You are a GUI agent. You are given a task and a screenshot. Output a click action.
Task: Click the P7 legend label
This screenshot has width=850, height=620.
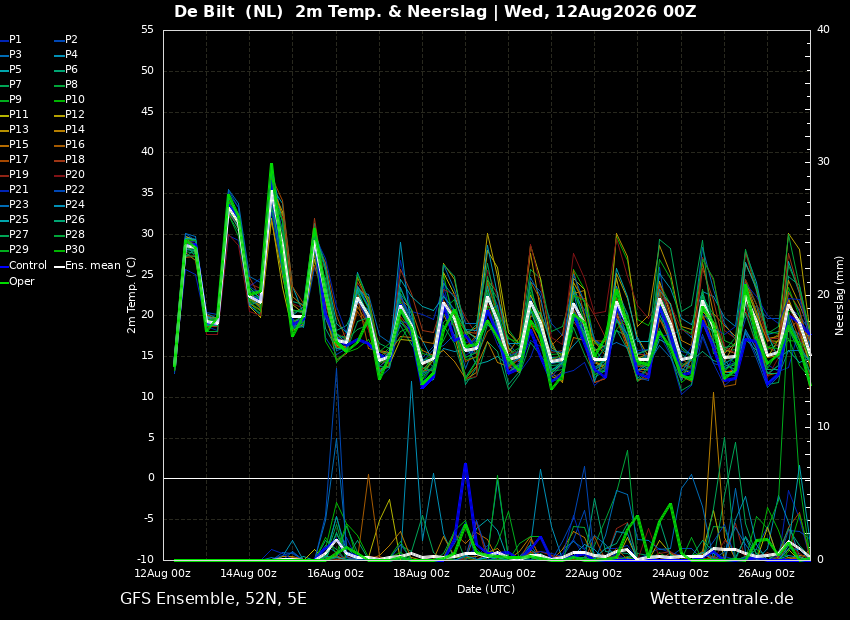tap(15, 85)
